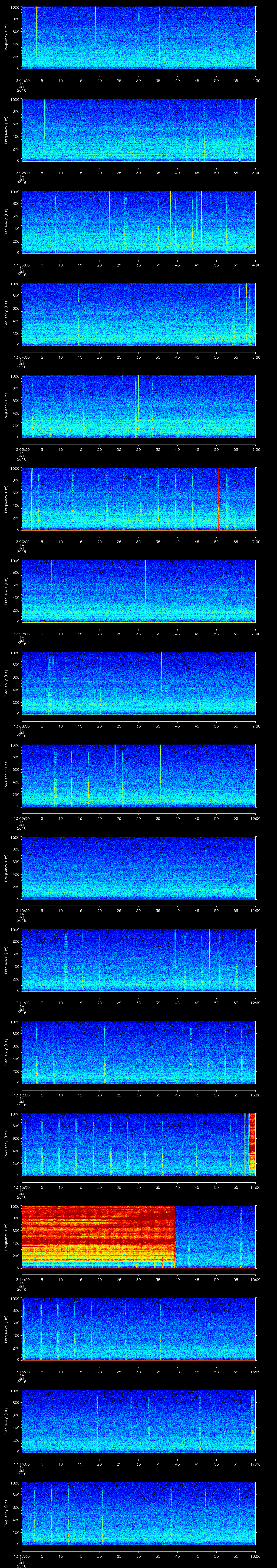Click the 13:06:00 start time label
Screen dimensions: 277x1568
(22, 542)
